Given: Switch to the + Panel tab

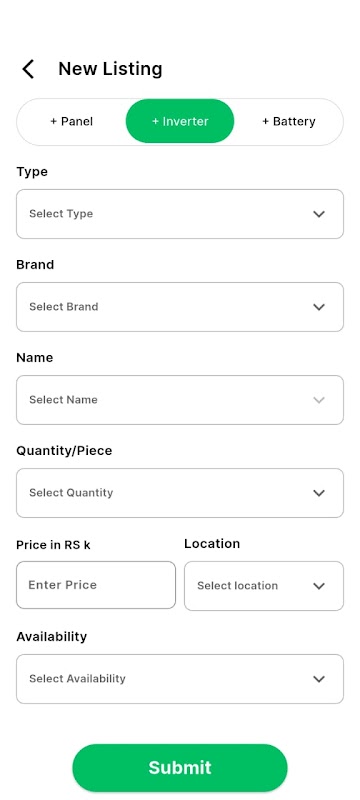Looking at the screenshot, I should pyautogui.click(x=71, y=121).
